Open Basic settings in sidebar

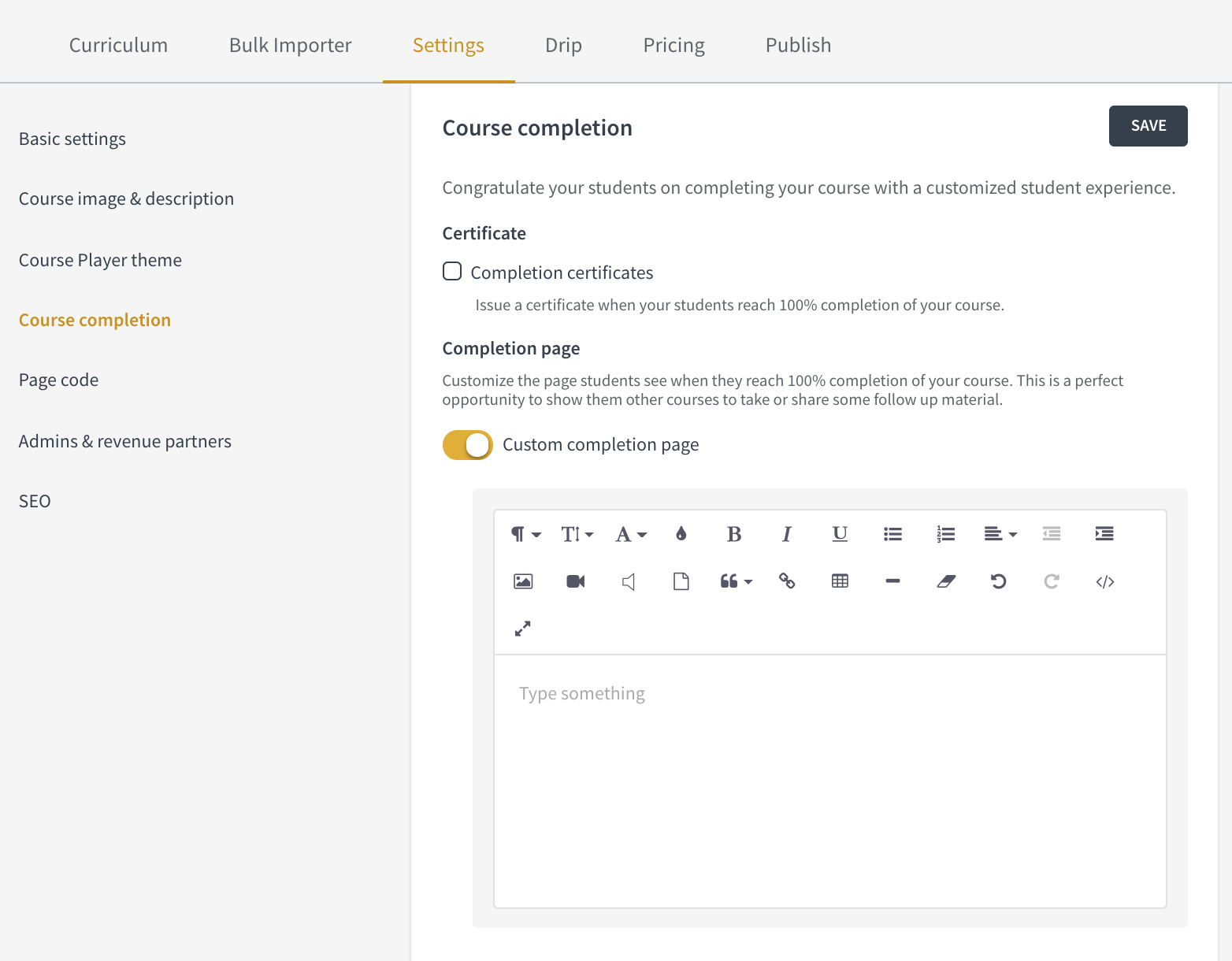72,139
